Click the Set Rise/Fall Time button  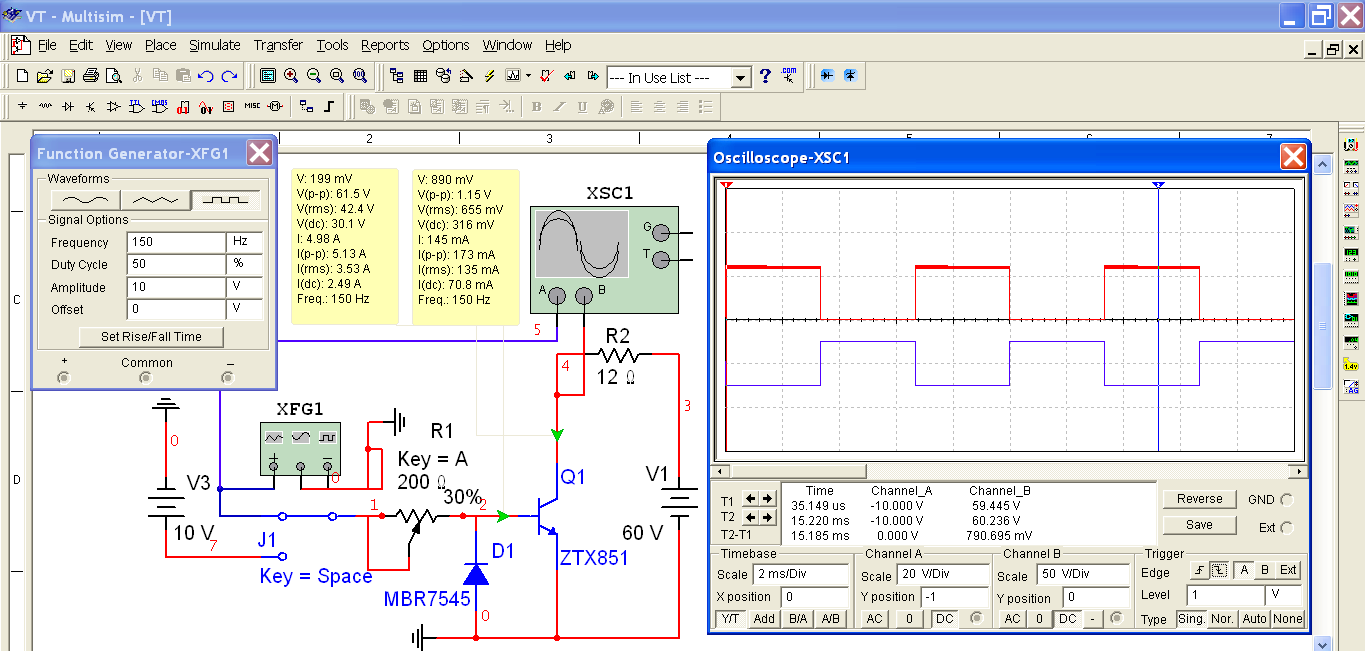[x=151, y=337]
